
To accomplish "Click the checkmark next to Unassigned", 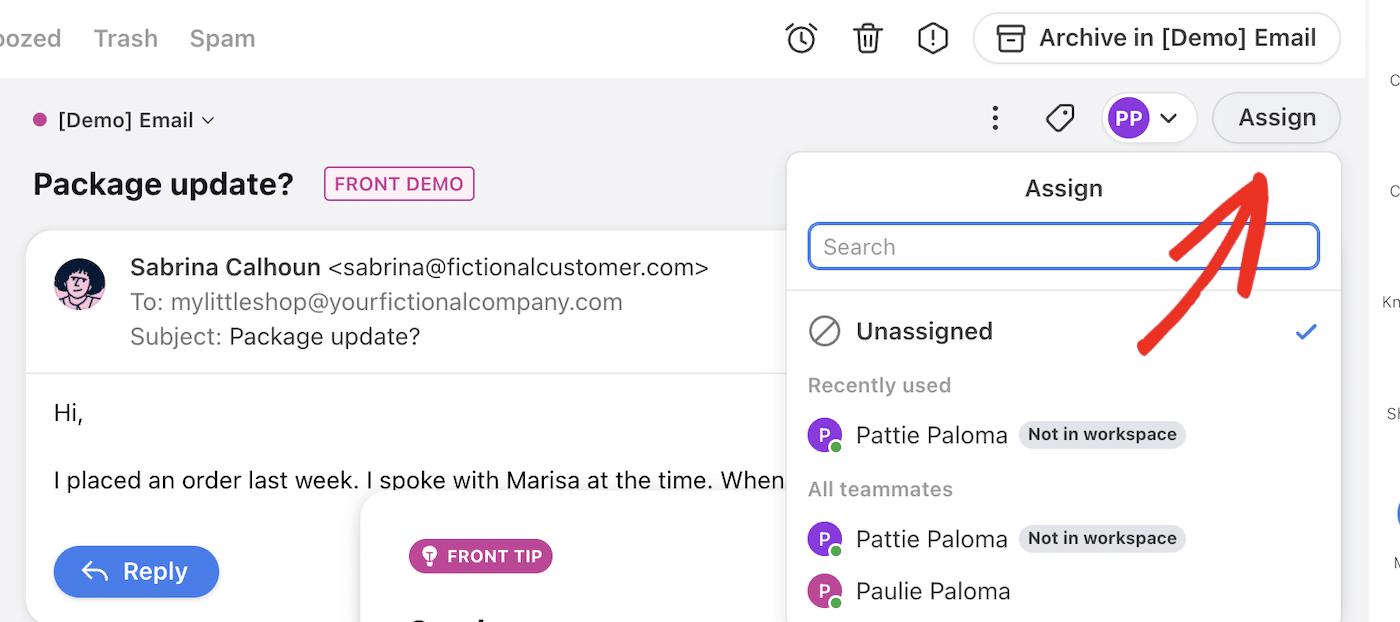I will 1305,331.
